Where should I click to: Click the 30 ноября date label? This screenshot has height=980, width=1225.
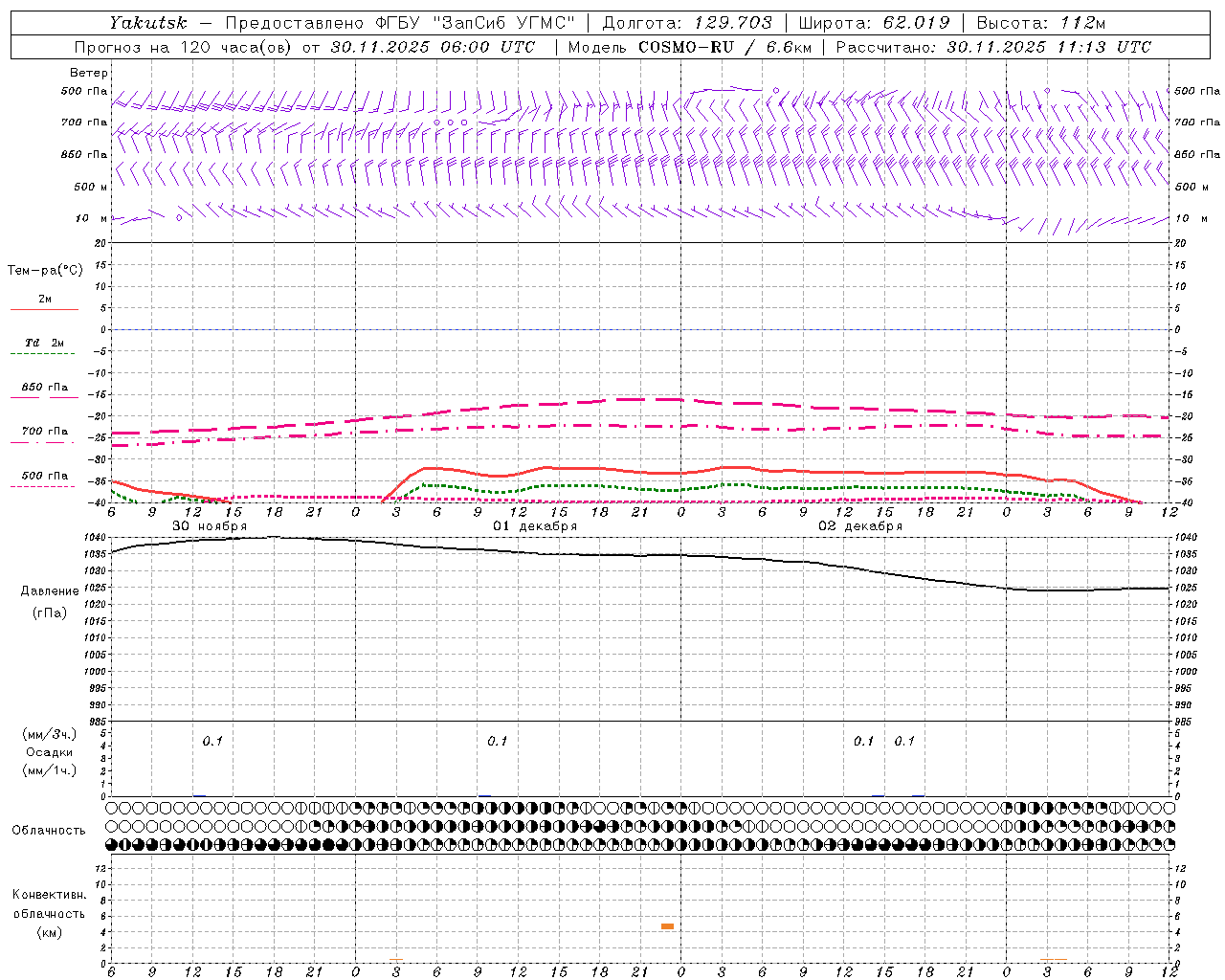point(210,526)
